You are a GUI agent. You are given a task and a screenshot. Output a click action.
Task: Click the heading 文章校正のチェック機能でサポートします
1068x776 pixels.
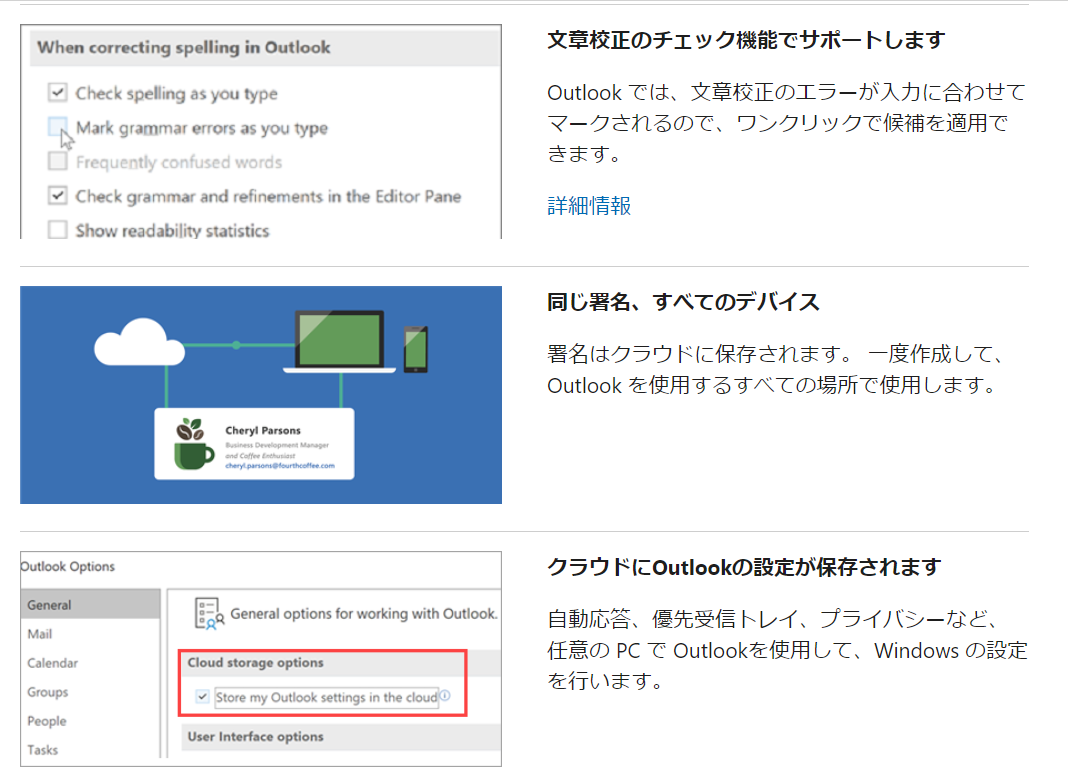tap(747, 40)
